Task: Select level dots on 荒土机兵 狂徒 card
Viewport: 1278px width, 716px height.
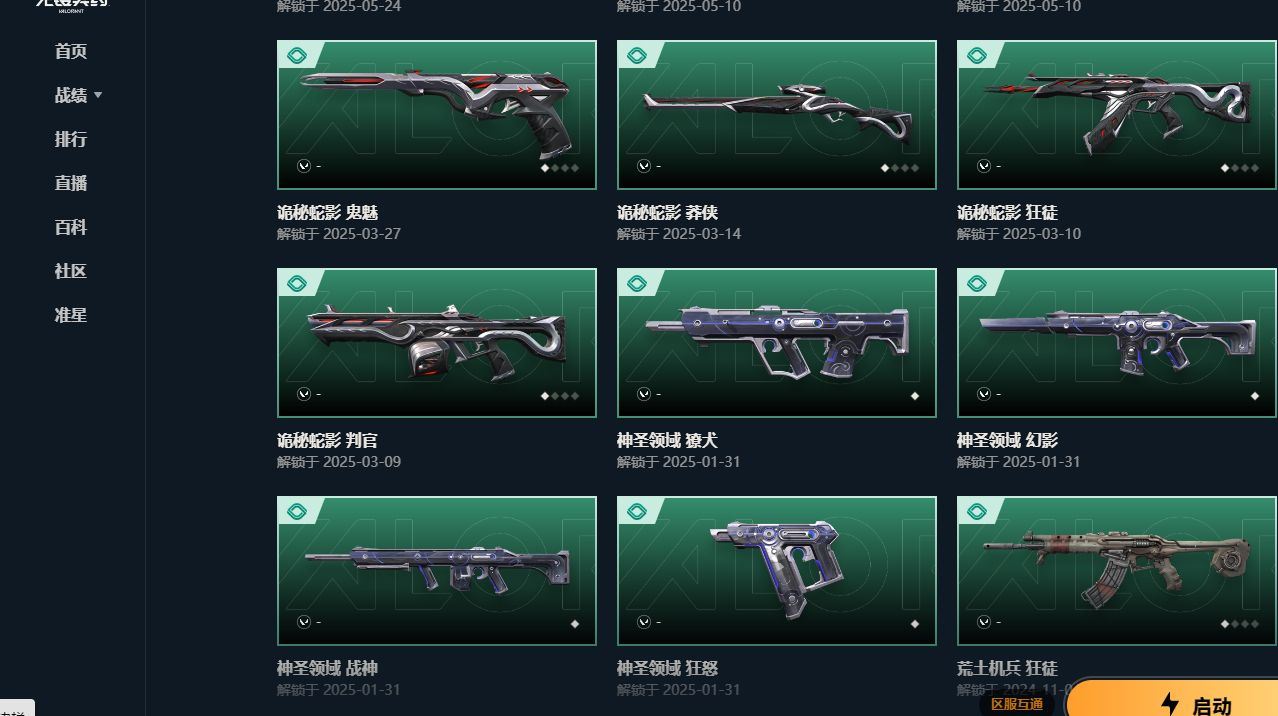Action: coord(1240,623)
